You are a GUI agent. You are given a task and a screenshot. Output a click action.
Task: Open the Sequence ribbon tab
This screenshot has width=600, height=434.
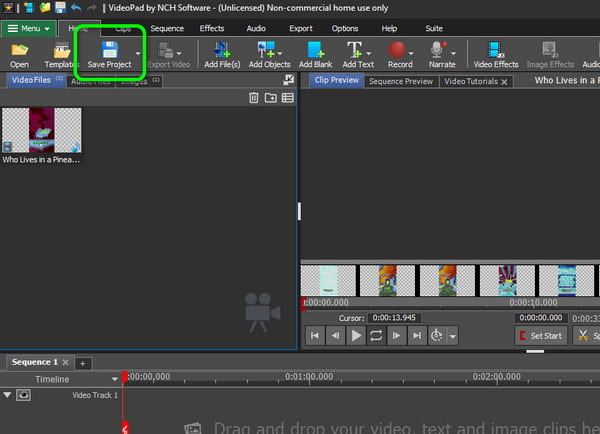tap(167, 28)
